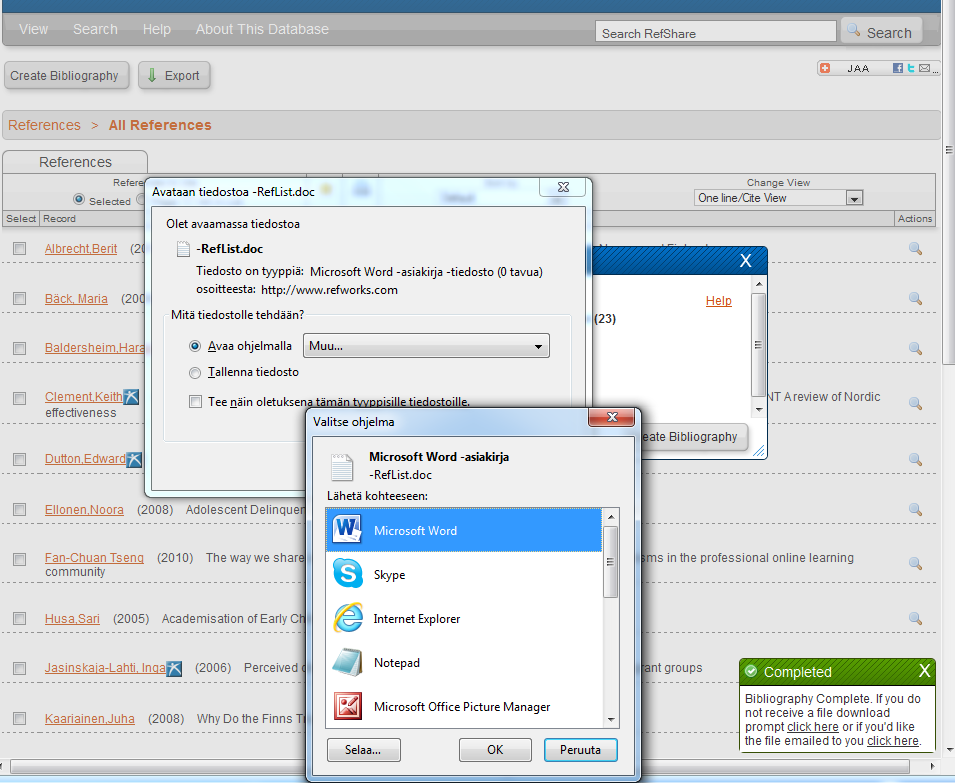Viewport: 955px width, 783px height.
Task: Click the Create Bibliography toolbar button
Action: [66, 75]
